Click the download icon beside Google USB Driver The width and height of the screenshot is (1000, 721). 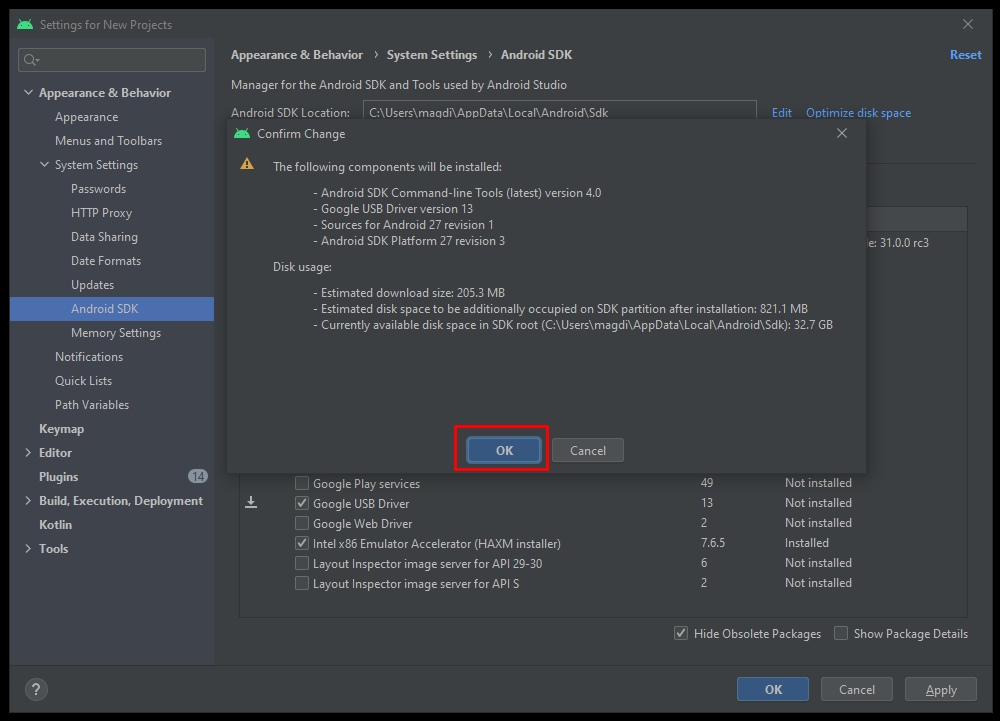(251, 503)
